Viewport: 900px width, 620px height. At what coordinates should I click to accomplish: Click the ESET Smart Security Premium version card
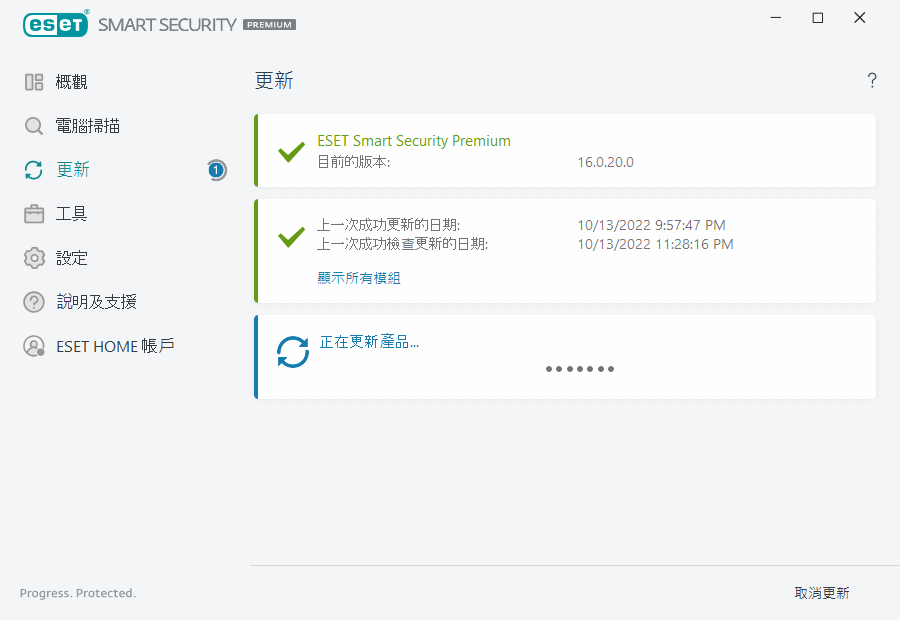565,151
